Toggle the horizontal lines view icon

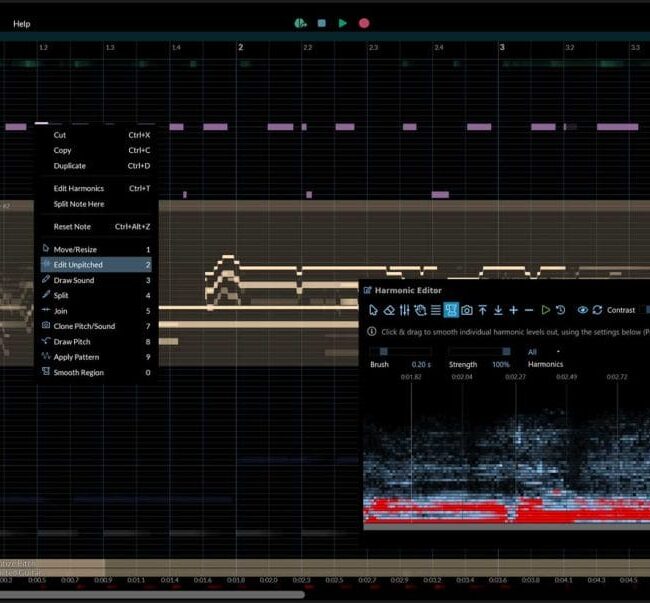(x=436, y=310)
